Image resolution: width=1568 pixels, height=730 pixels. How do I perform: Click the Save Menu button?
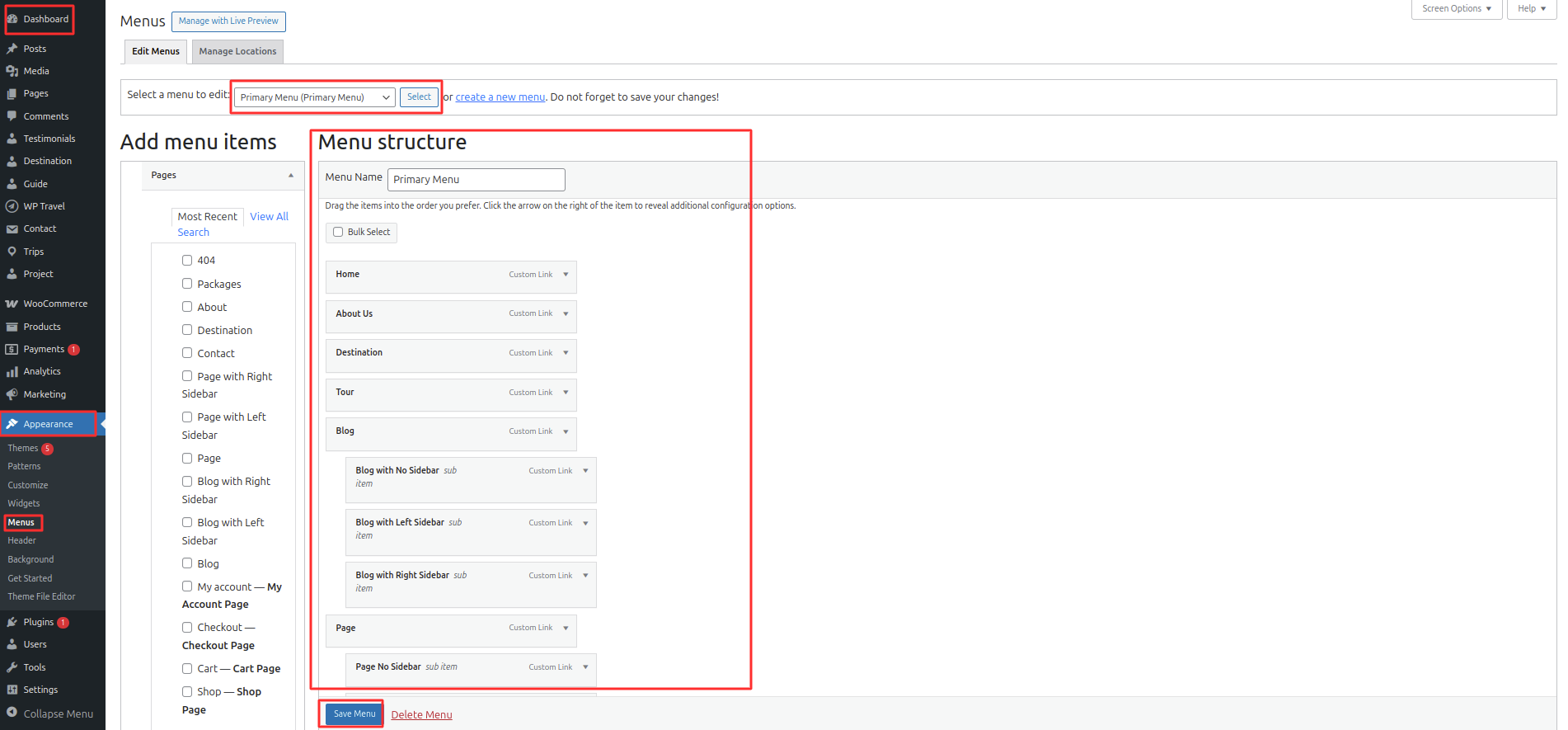tap(354, 714)
